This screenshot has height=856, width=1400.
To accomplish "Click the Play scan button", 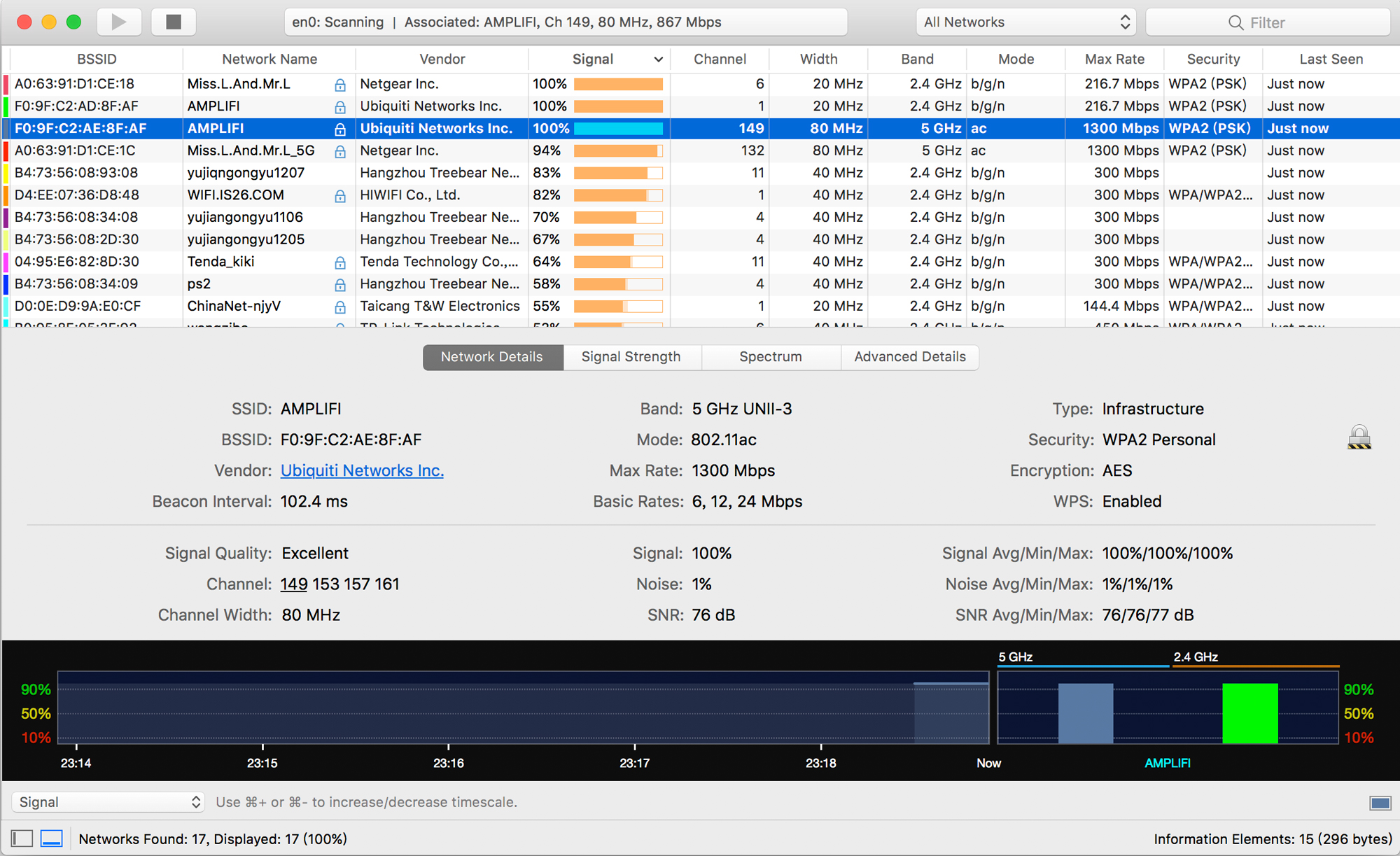I will 118,22.
